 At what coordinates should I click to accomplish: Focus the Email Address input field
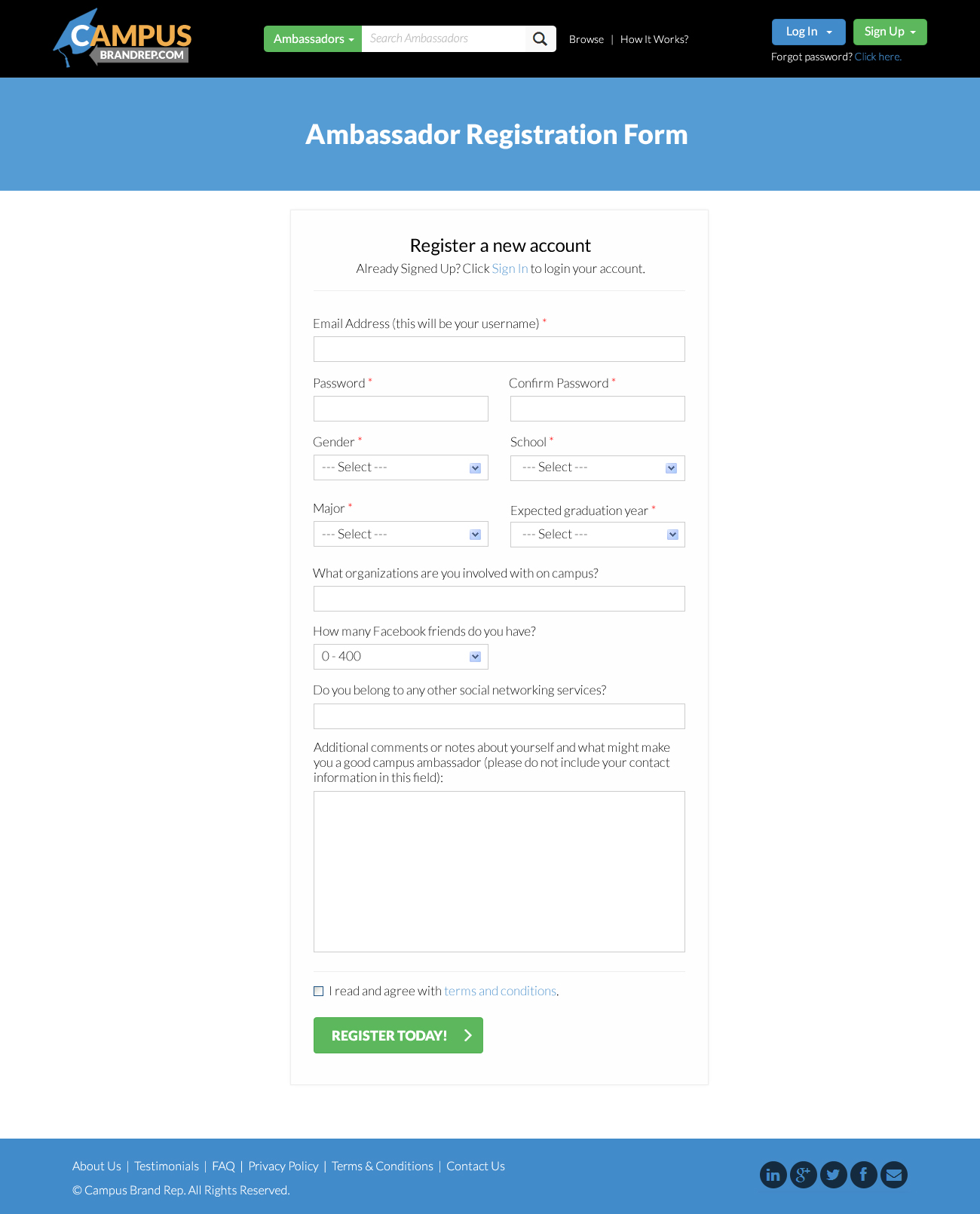[499, 349]
